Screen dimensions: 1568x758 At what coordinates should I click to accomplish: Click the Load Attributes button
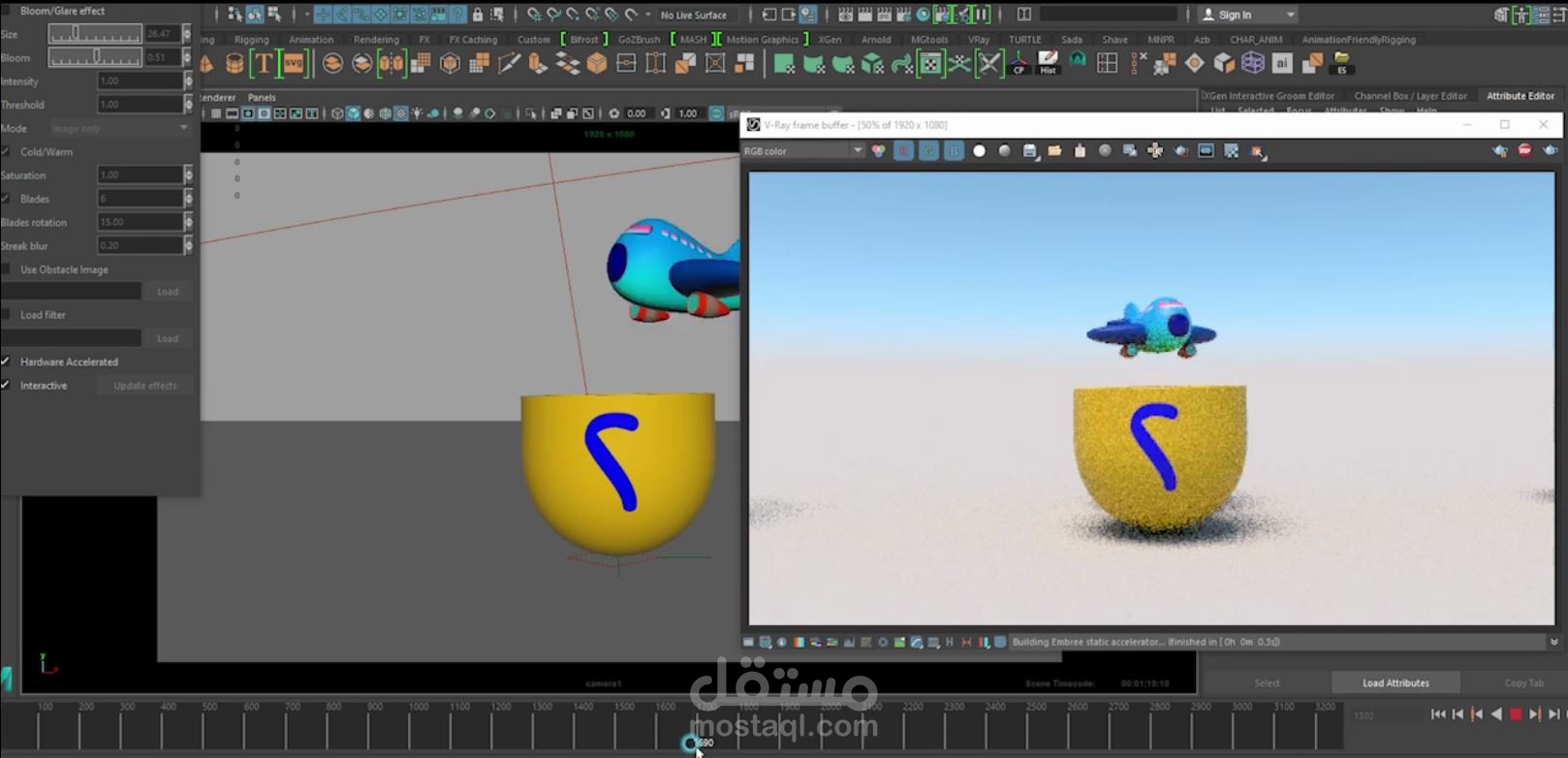[x=1396, y=683]
